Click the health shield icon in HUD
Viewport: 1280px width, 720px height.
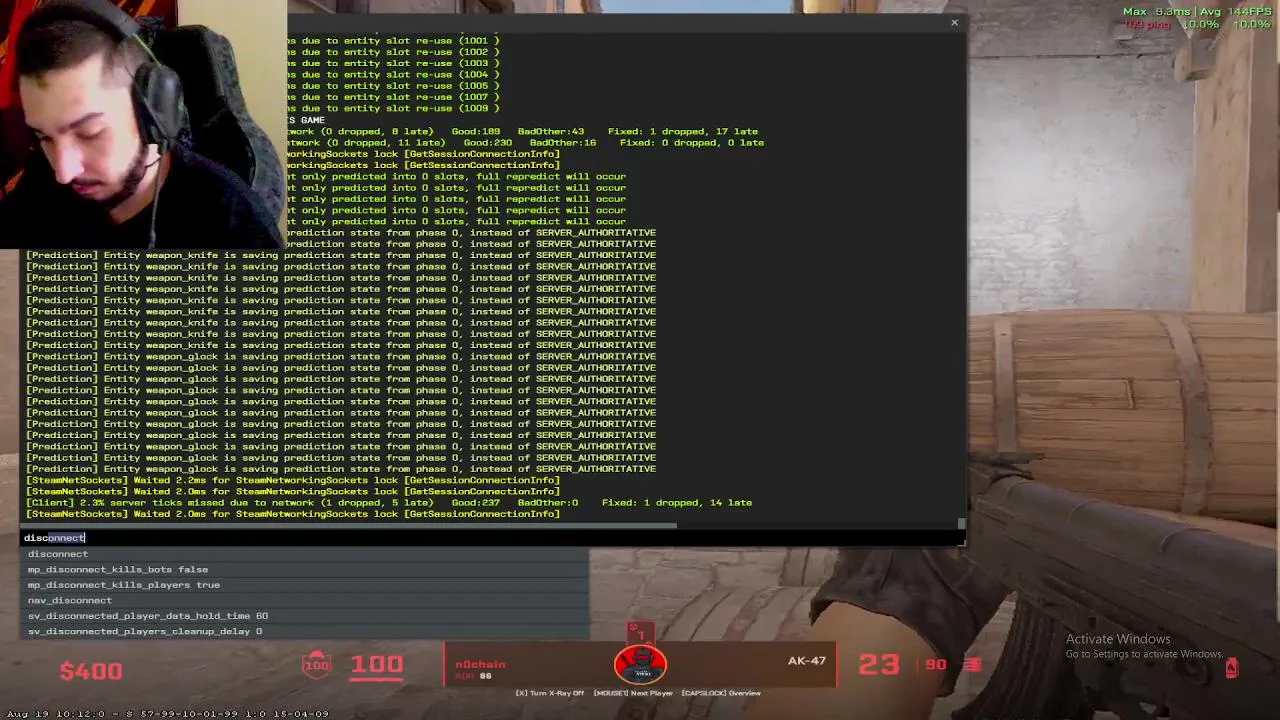(317, 665)
